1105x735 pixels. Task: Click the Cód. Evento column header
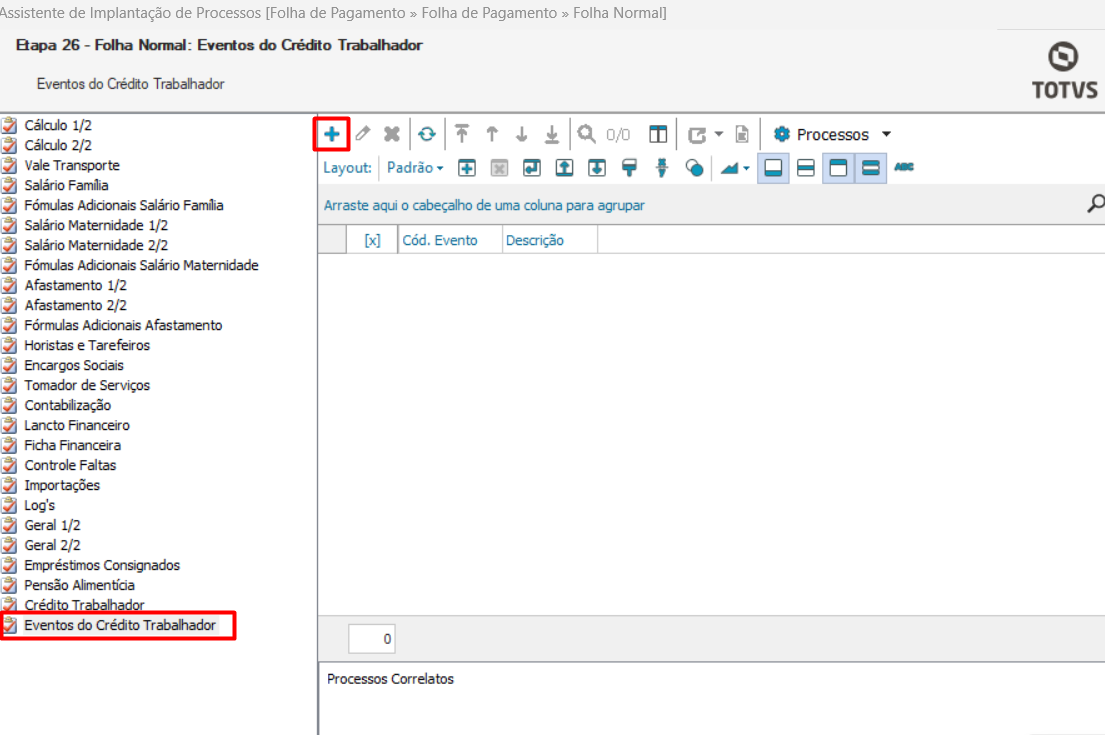(440, 240)
